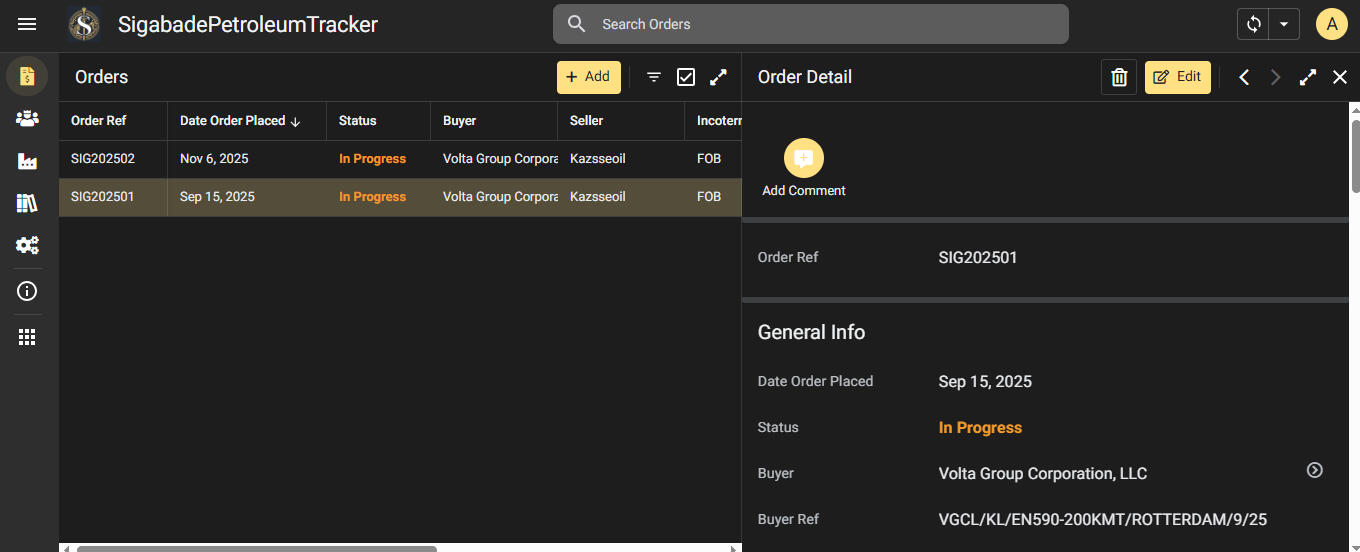Open the filter options for Orders
The height and width of the screenshot is (552, 1360).
point(654,77)
